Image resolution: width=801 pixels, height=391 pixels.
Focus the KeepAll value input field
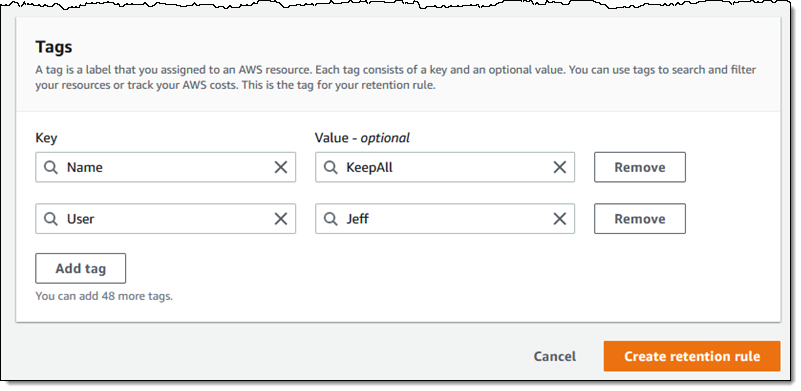pyautogui.click(x=445, y=167)
